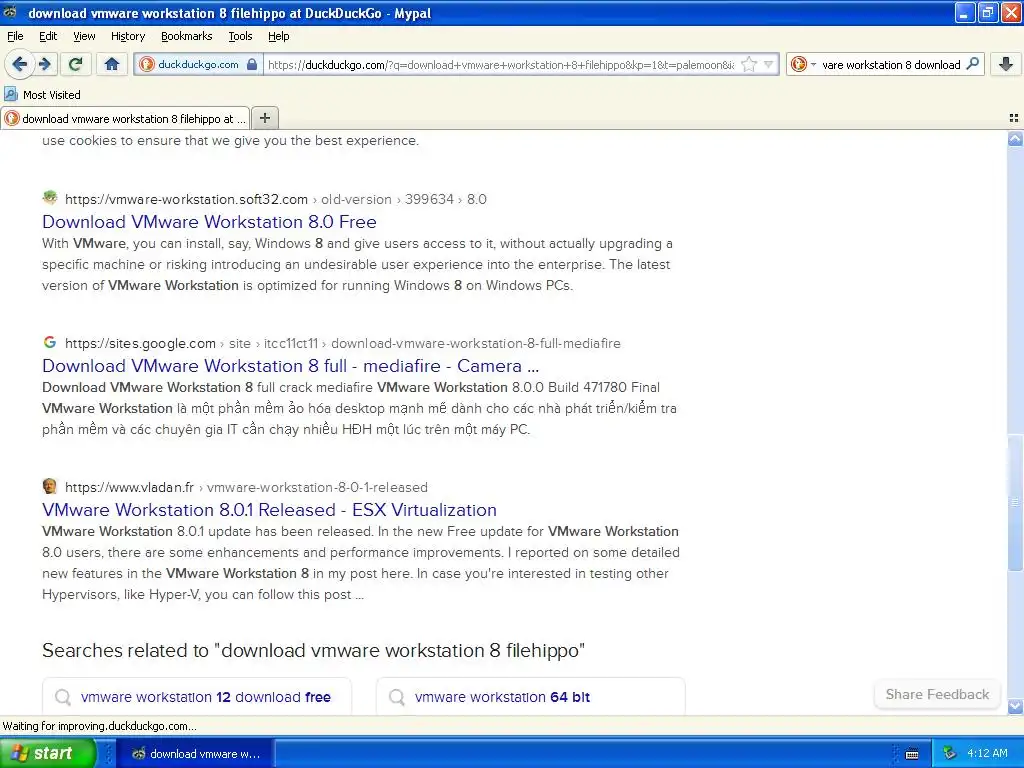Image resolution: width=1024 pixels, height=768 pixels.
Task: Click the duckduckgo.com site identity button
Action: click(199, 64)
